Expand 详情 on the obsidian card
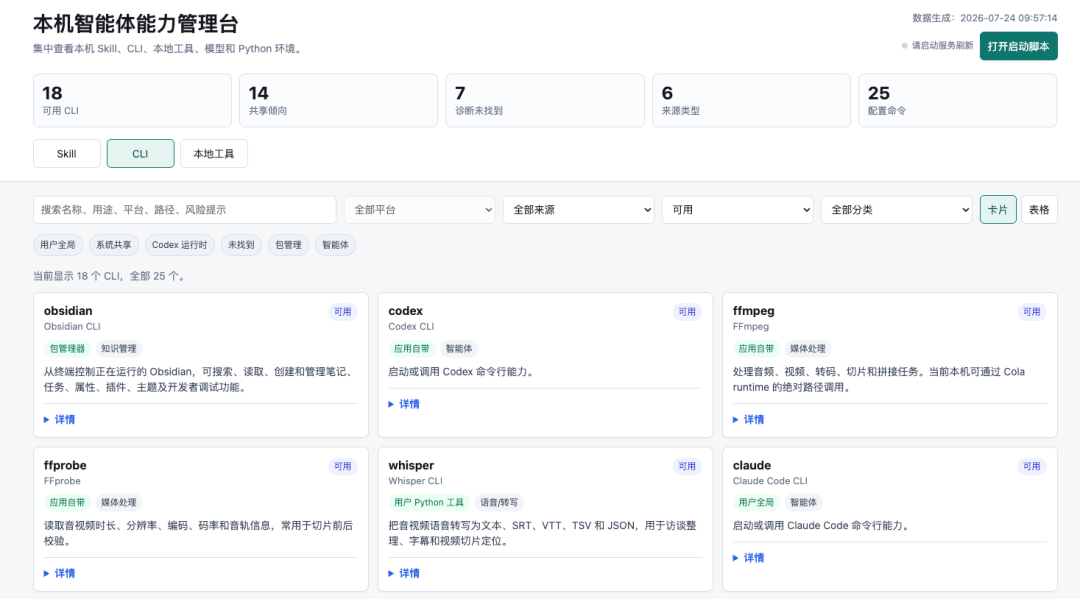1080x599 pixels. (60, 419)
